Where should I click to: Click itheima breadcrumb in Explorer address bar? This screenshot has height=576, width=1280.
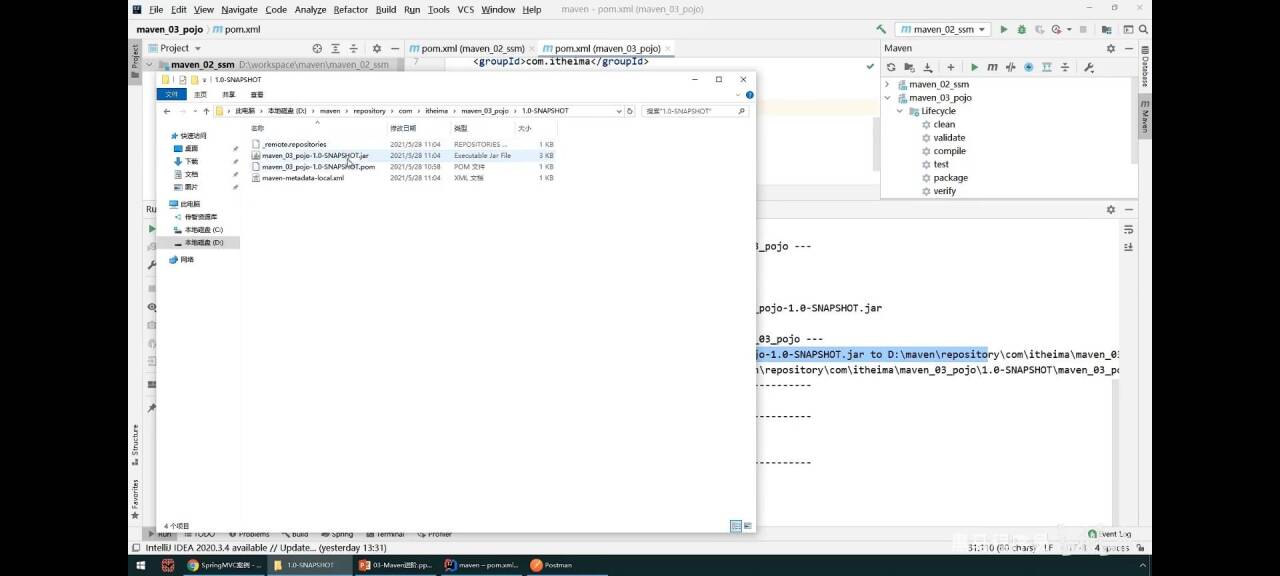pyautogui.click(x=437, y=111)
